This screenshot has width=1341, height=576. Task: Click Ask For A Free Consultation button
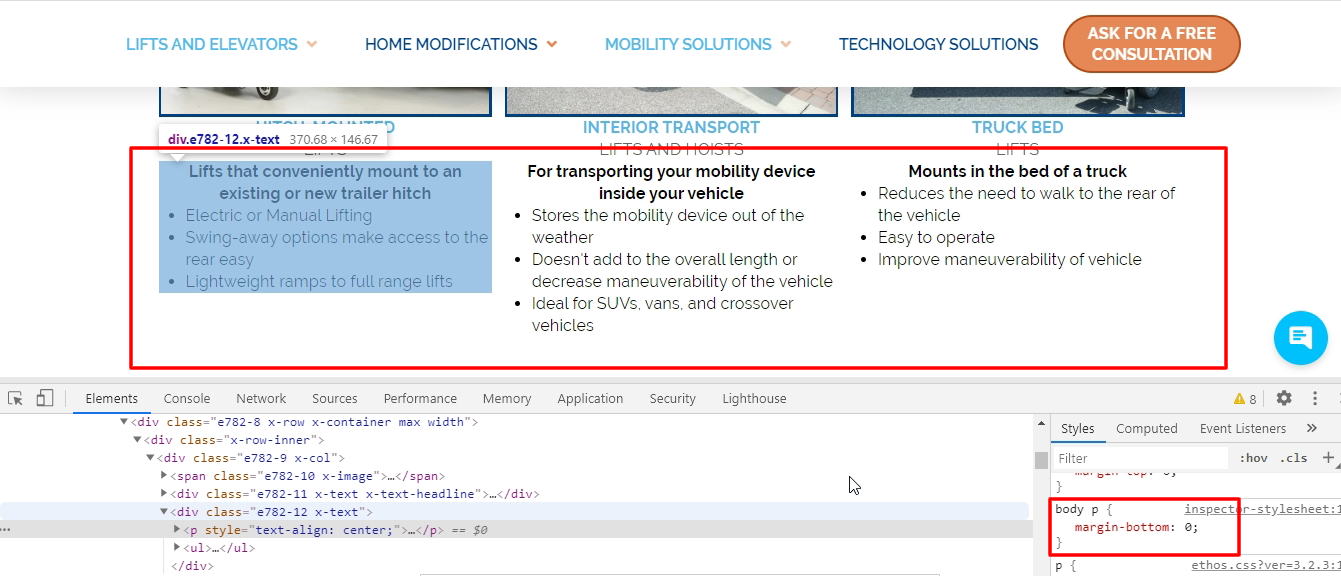[x=1151, y=44]
